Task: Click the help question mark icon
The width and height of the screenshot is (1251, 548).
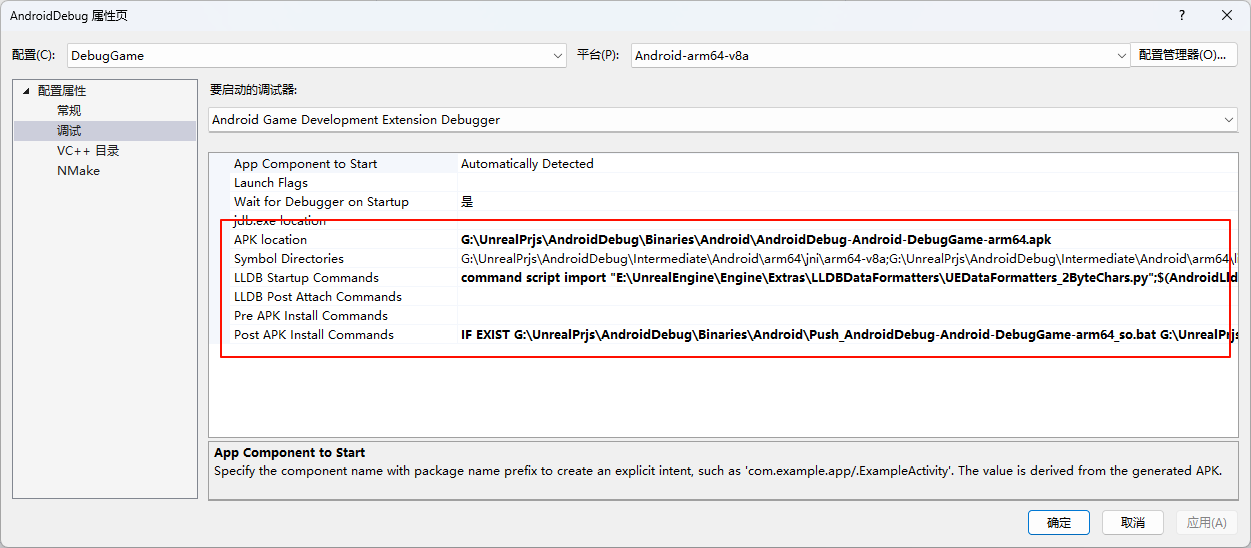Action: pos(1182,15)
